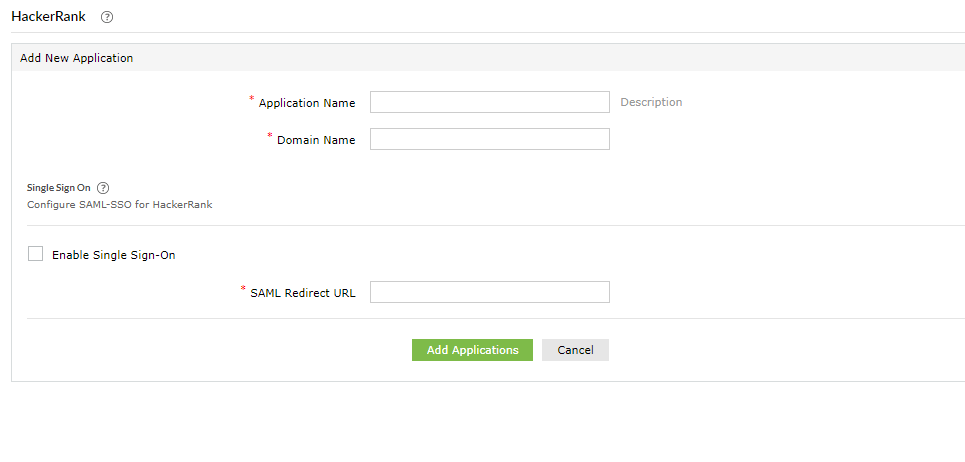
Task: Focus the SAML Redirect URL field
Action: (489, 292)
